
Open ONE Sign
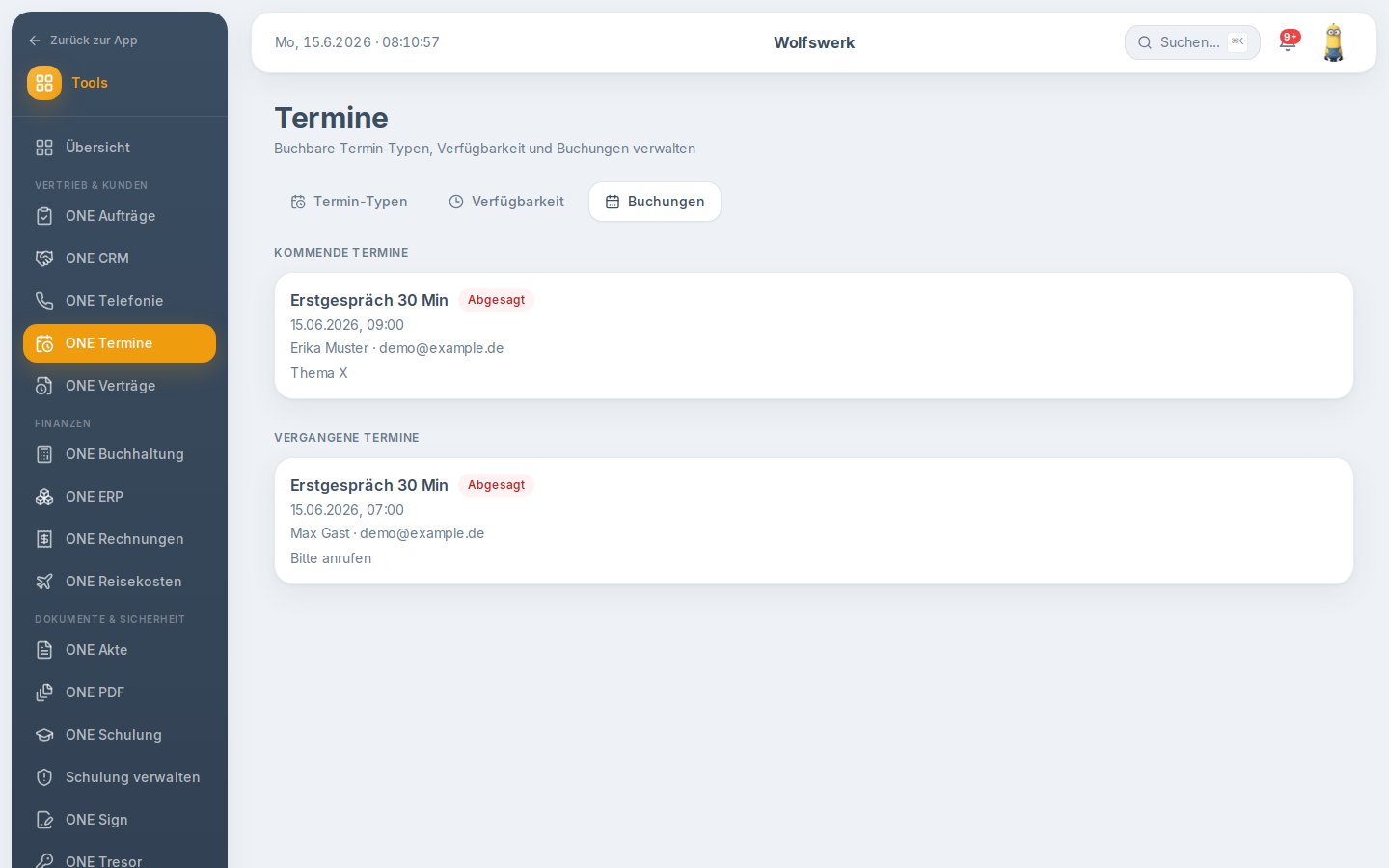(x=120, y=820)
